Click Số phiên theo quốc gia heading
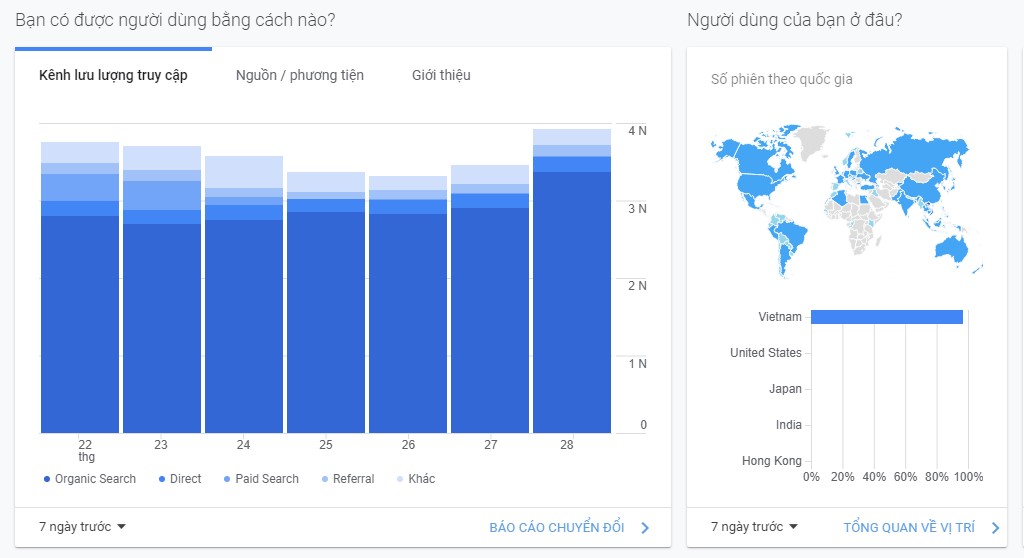The width and height of the screenshot is (1024, 558). (x=782, y=79)
